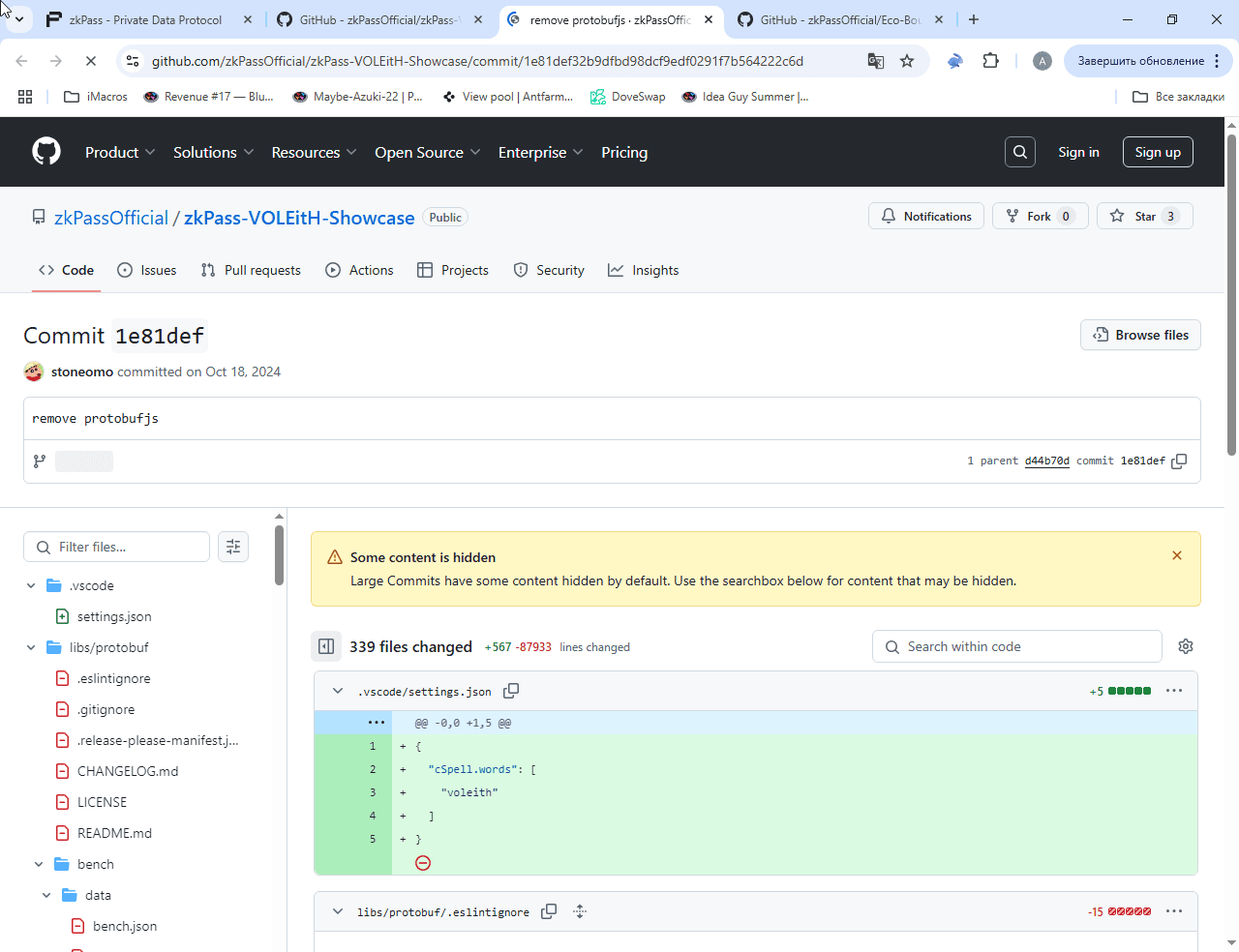This screenshot has width=1239, height=952.
Task: Collapse the libs/protobuf/.eslintignore diff
Action: coord(338,911)
